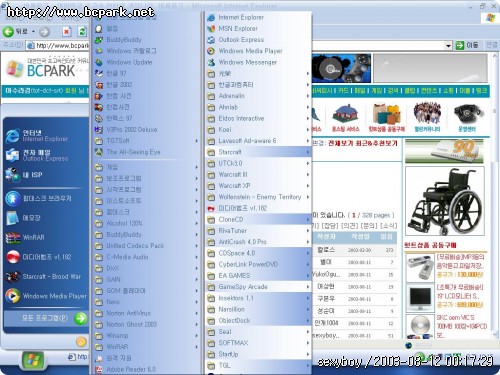Click the BCPARK logo
This screenshot has height=375, width=500.
point(42,69)
